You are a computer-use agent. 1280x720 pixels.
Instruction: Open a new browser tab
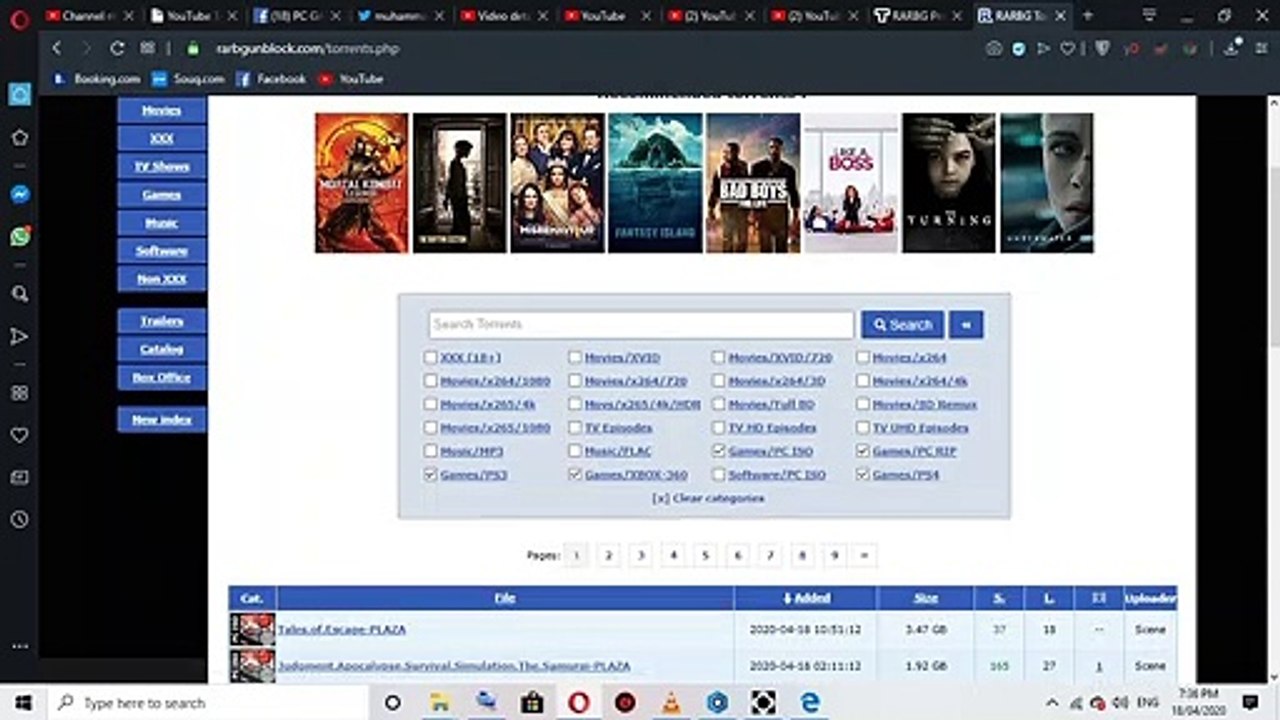[x=1088, y=16]
